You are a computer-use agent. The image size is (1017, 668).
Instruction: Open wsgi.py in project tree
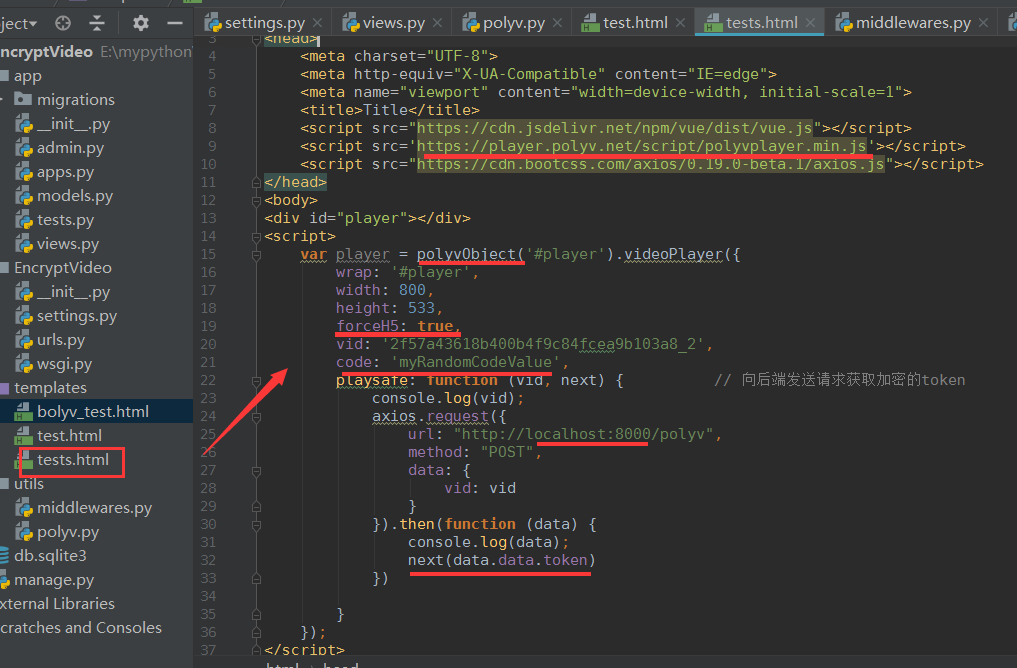(x=64, y=364)
